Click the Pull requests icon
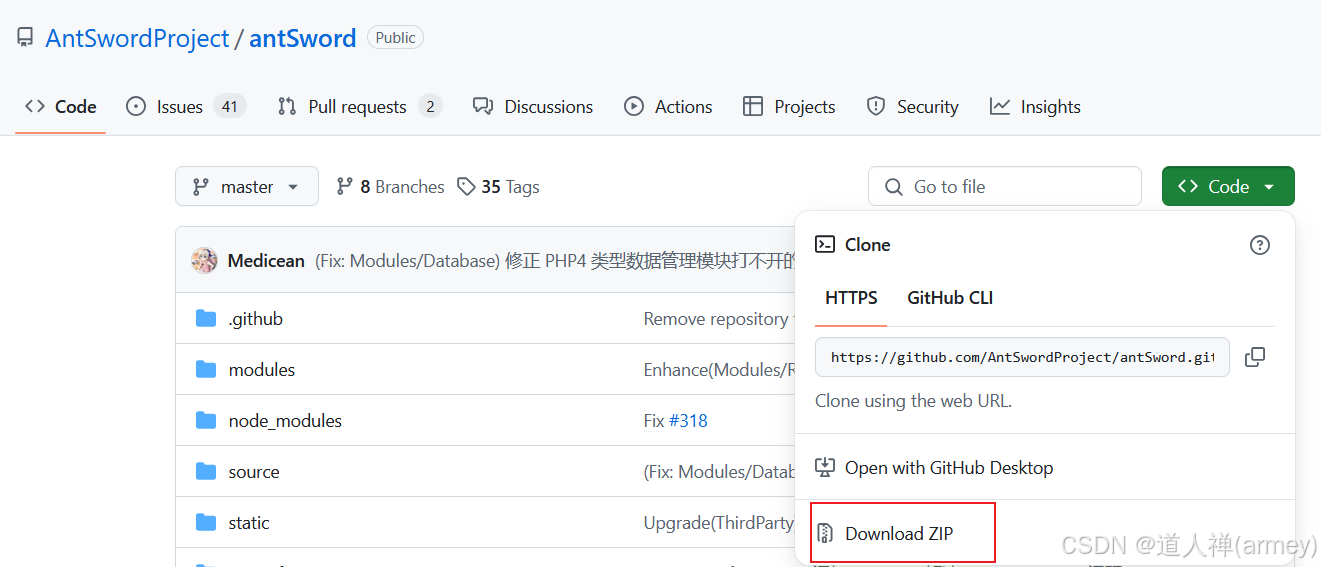 [287, 106]
